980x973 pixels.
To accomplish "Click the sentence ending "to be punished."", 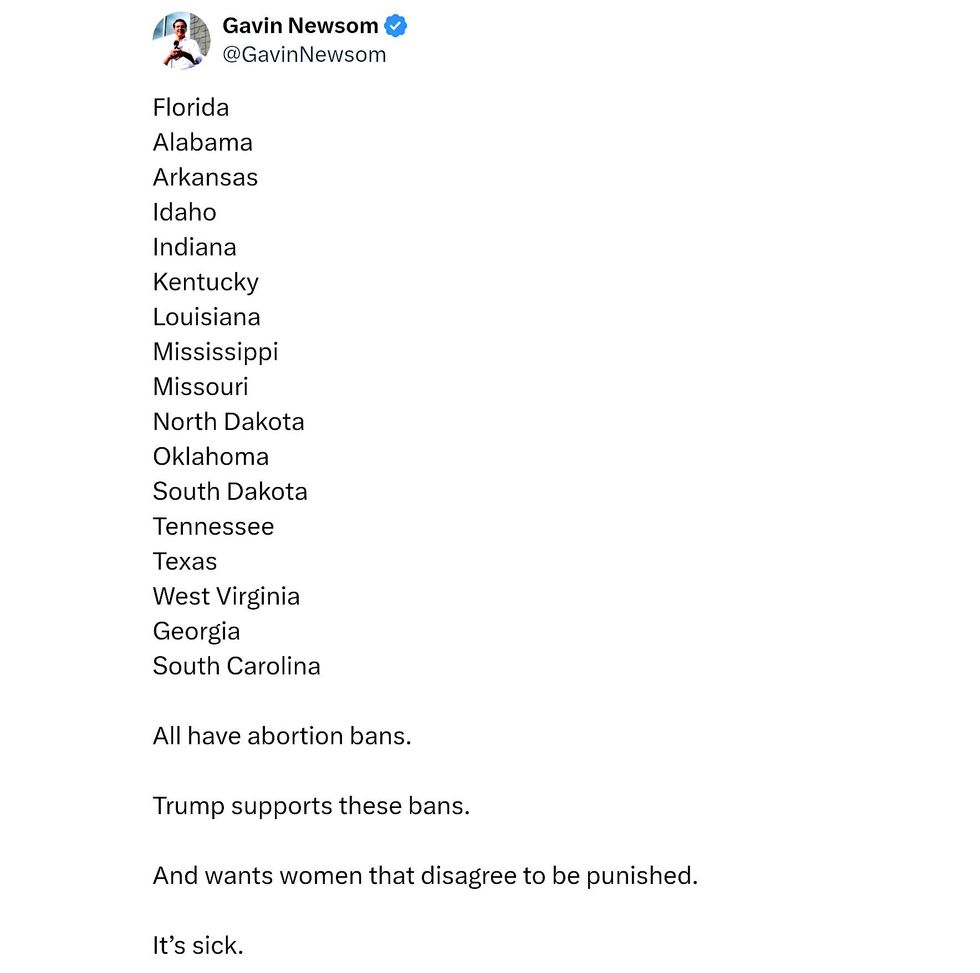I will coord(425,875).
